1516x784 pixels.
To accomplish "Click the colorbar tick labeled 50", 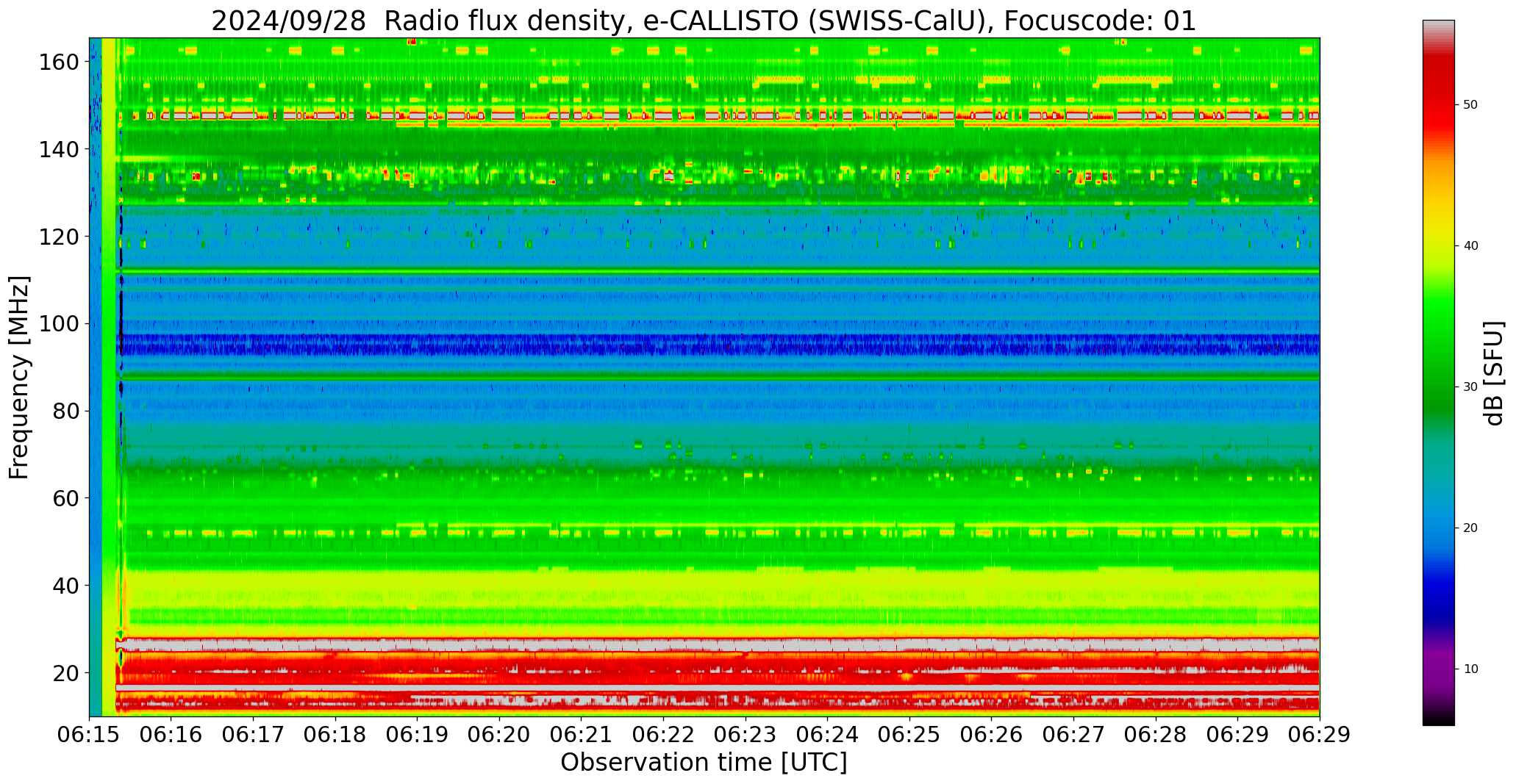I will pyautogui.click(x=1470, y=105).
